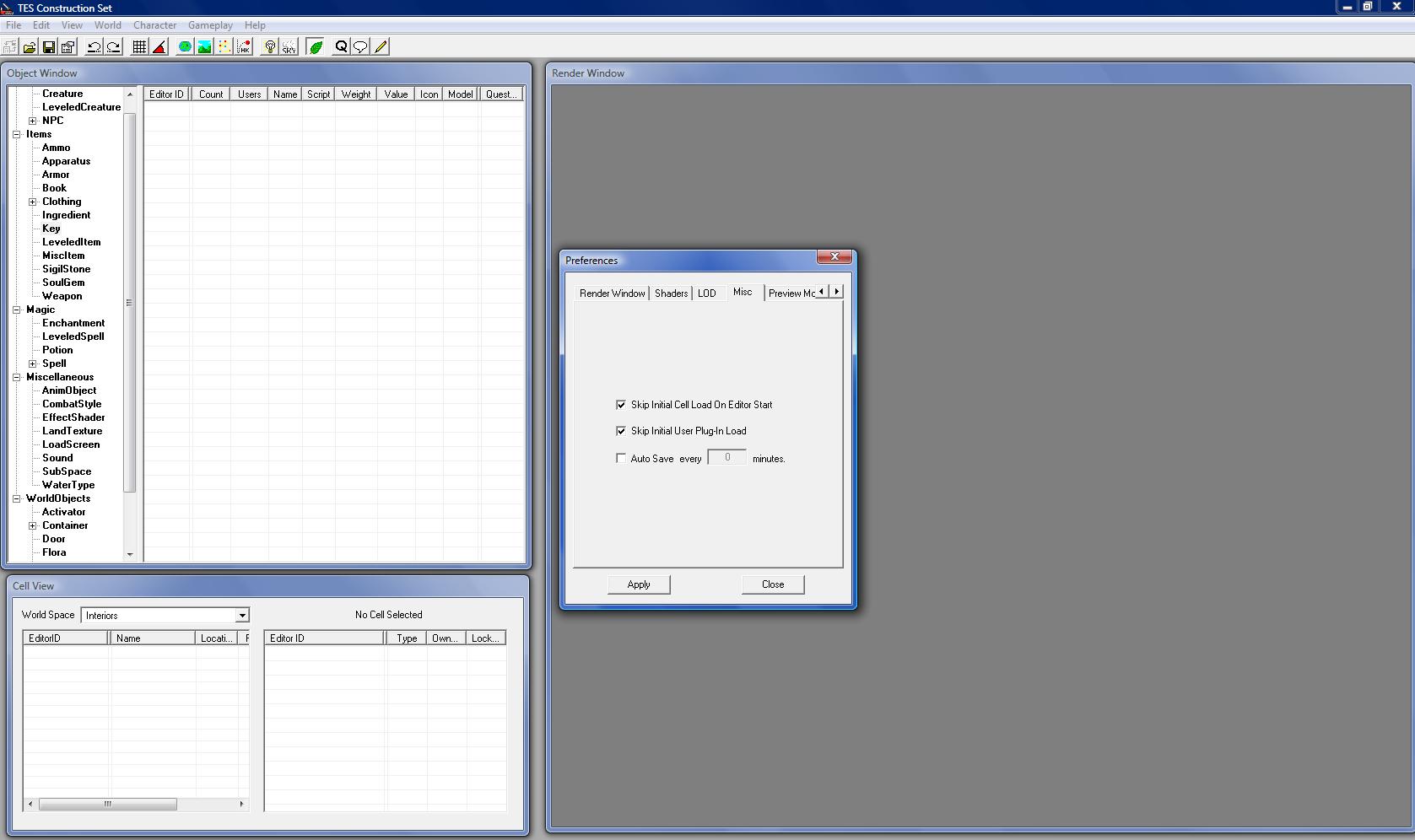Viewport: 1415px width, 840px height.
Task: Click the redo arrow icon
Action: coord(114,47)
